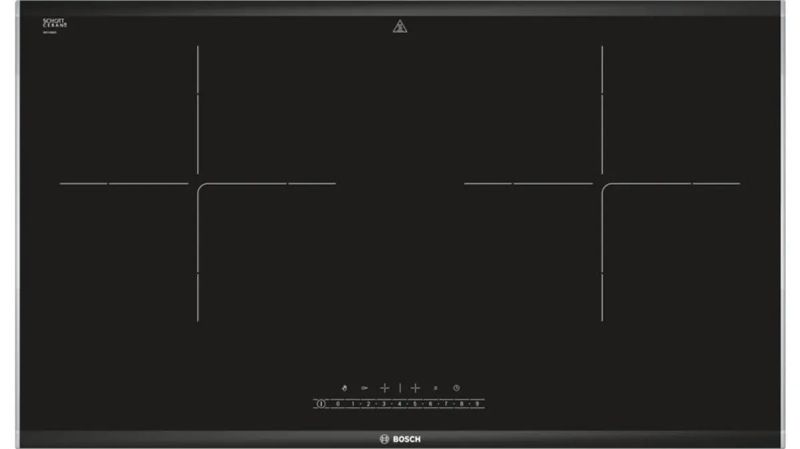Tap the small symbol left of the timer
Image resolution: width=800 pixels, height=449 pixels.
(436, 386)
